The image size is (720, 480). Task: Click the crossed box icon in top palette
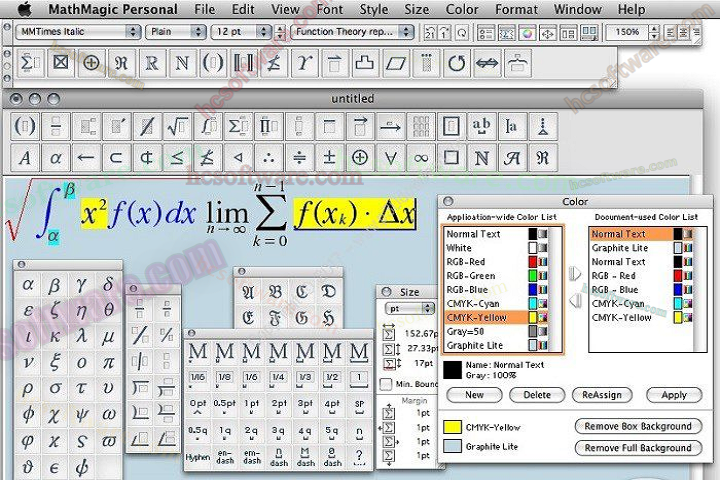61,63
